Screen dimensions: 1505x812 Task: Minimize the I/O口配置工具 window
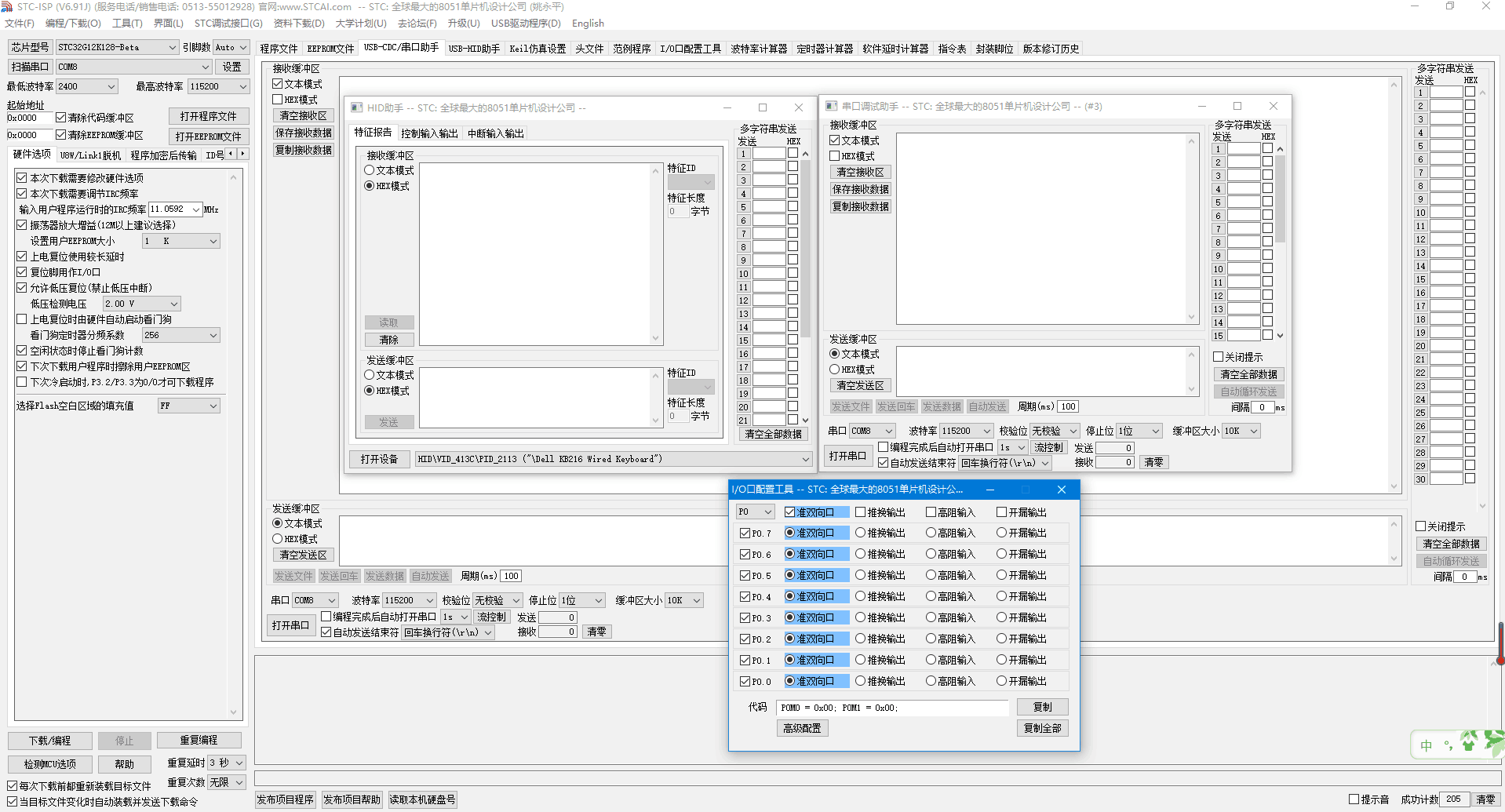(990, 490)
